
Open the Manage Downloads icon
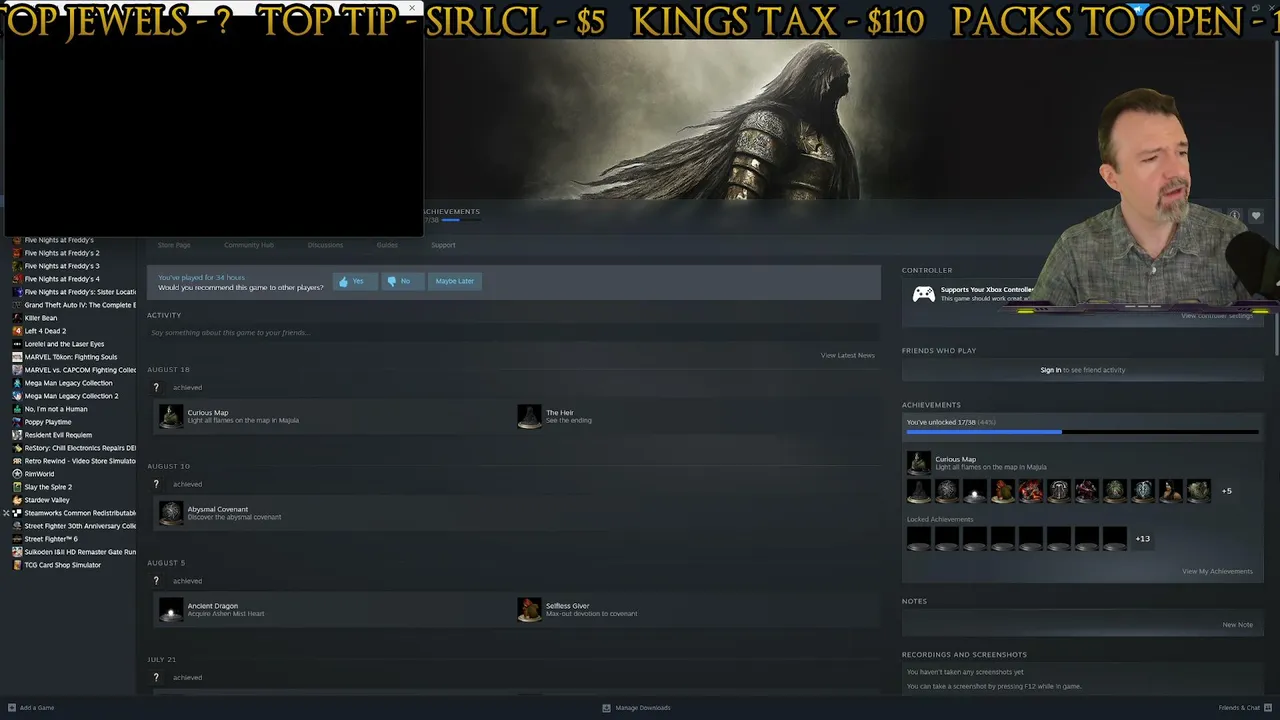[x=606, y=708]
